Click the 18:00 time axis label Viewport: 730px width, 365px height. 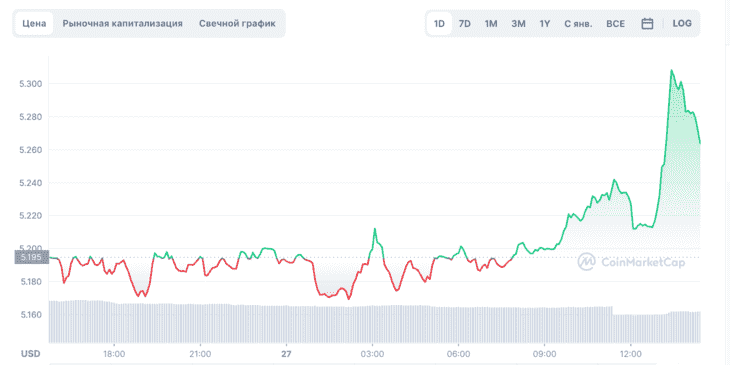(x=114, y=353)
